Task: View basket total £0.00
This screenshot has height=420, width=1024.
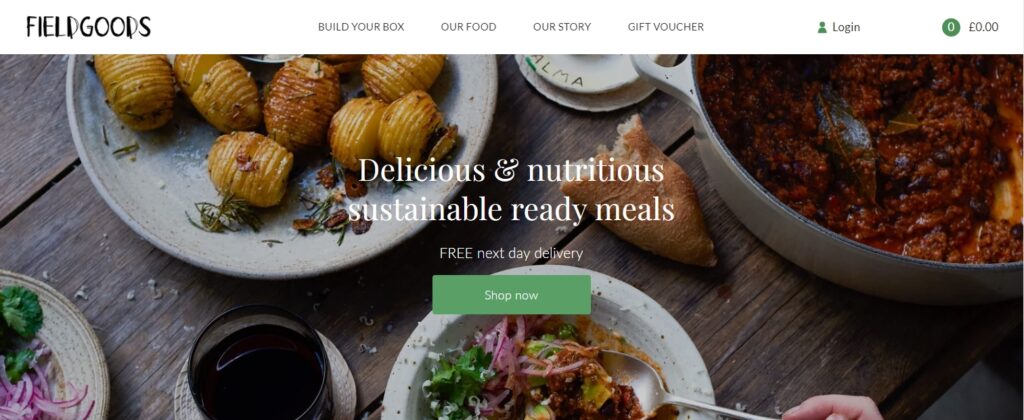Action: point(983,27)
